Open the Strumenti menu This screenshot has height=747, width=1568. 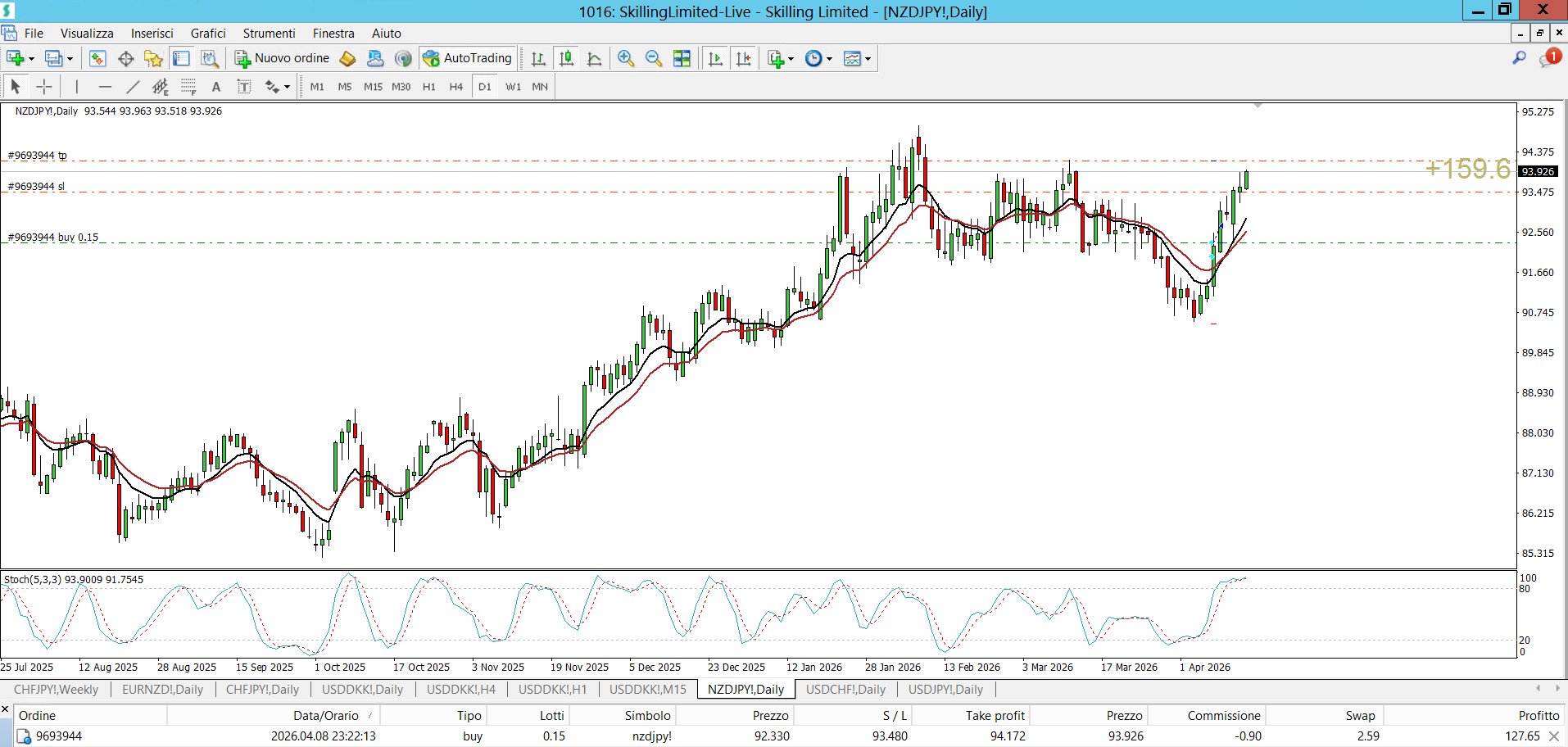point(269,34)
